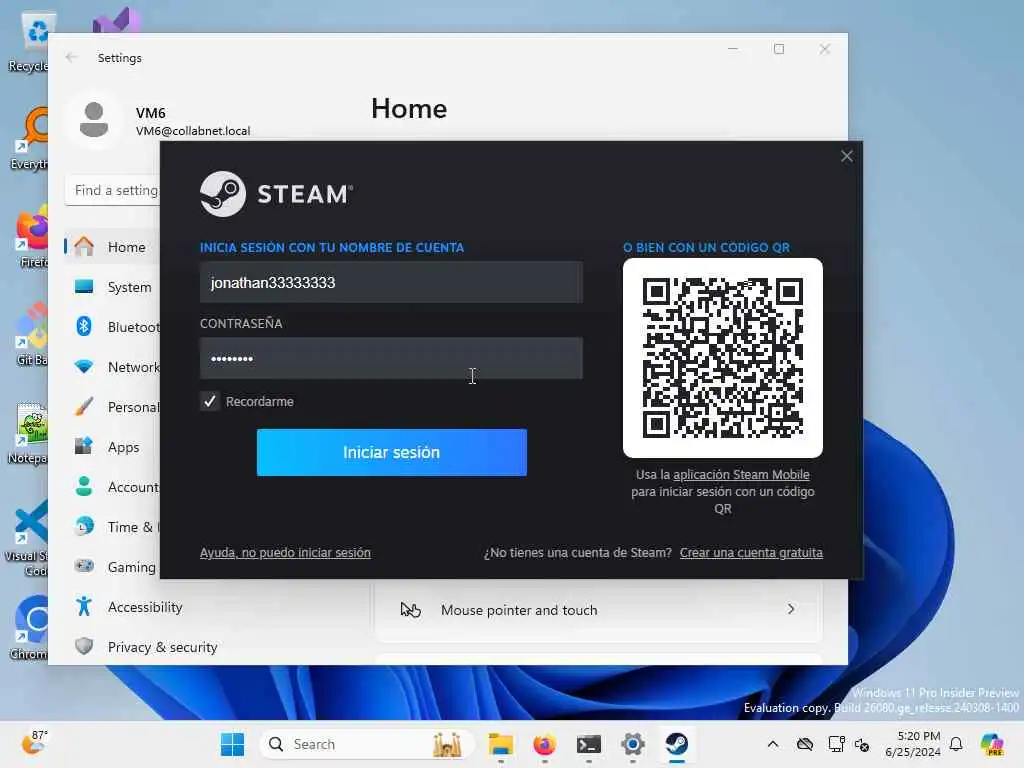This screenshot has width=1024, height=768.
Task: Open Terminal from the taskbar
Action: point(588,744)
